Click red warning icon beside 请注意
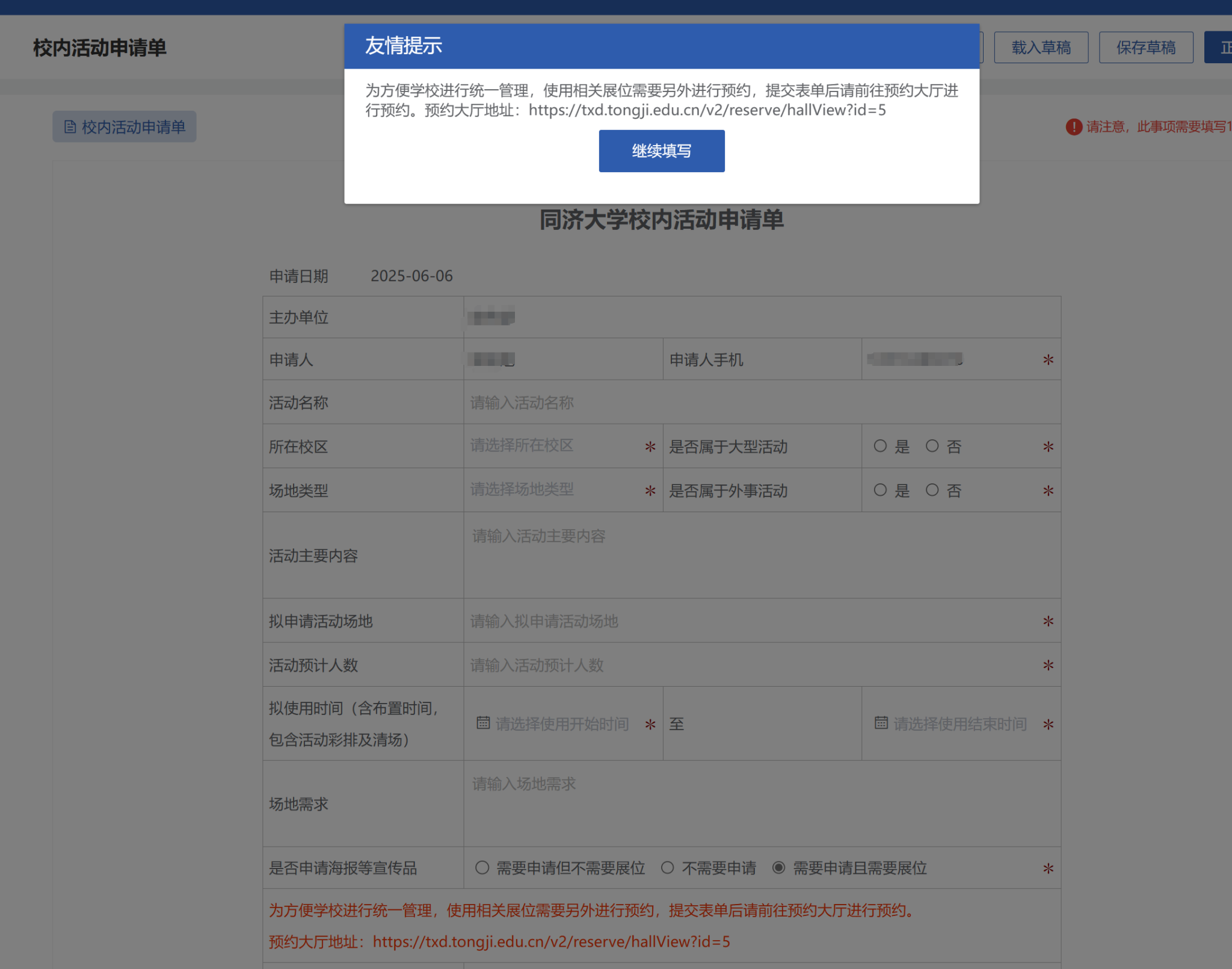 1073,127
